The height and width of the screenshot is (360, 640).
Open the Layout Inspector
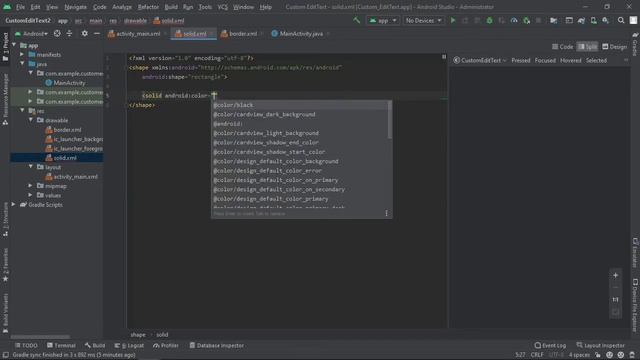(601, 346)
